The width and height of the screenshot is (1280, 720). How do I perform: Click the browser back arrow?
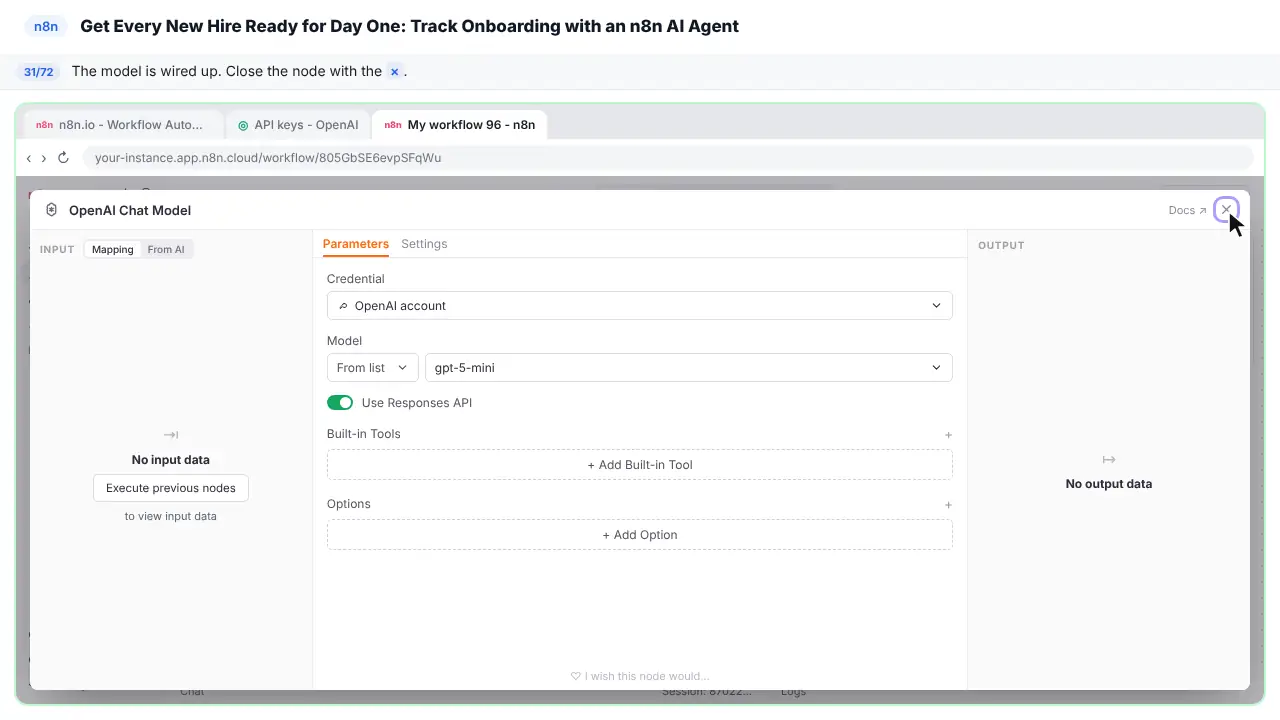coord(29,158)
